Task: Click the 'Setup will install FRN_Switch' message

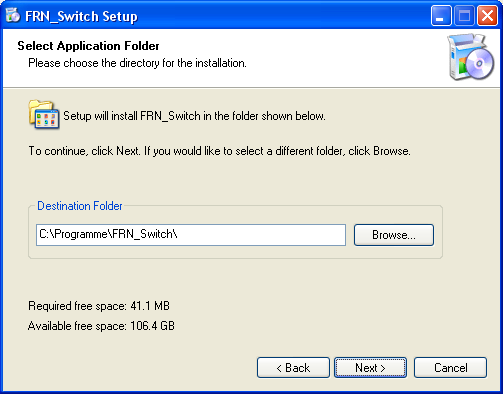Action: coord(194,116)
